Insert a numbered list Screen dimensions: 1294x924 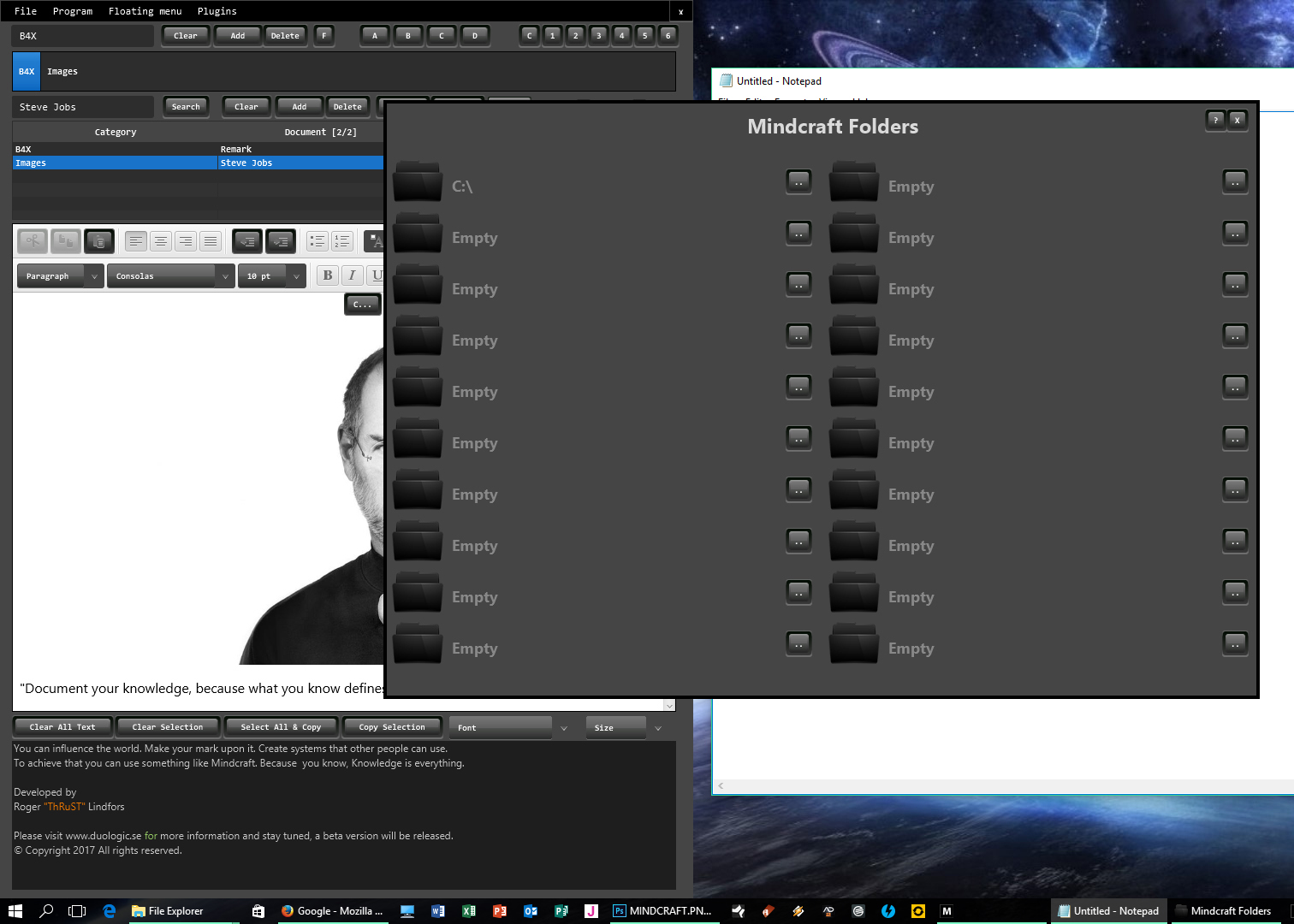tap(342, 241)
